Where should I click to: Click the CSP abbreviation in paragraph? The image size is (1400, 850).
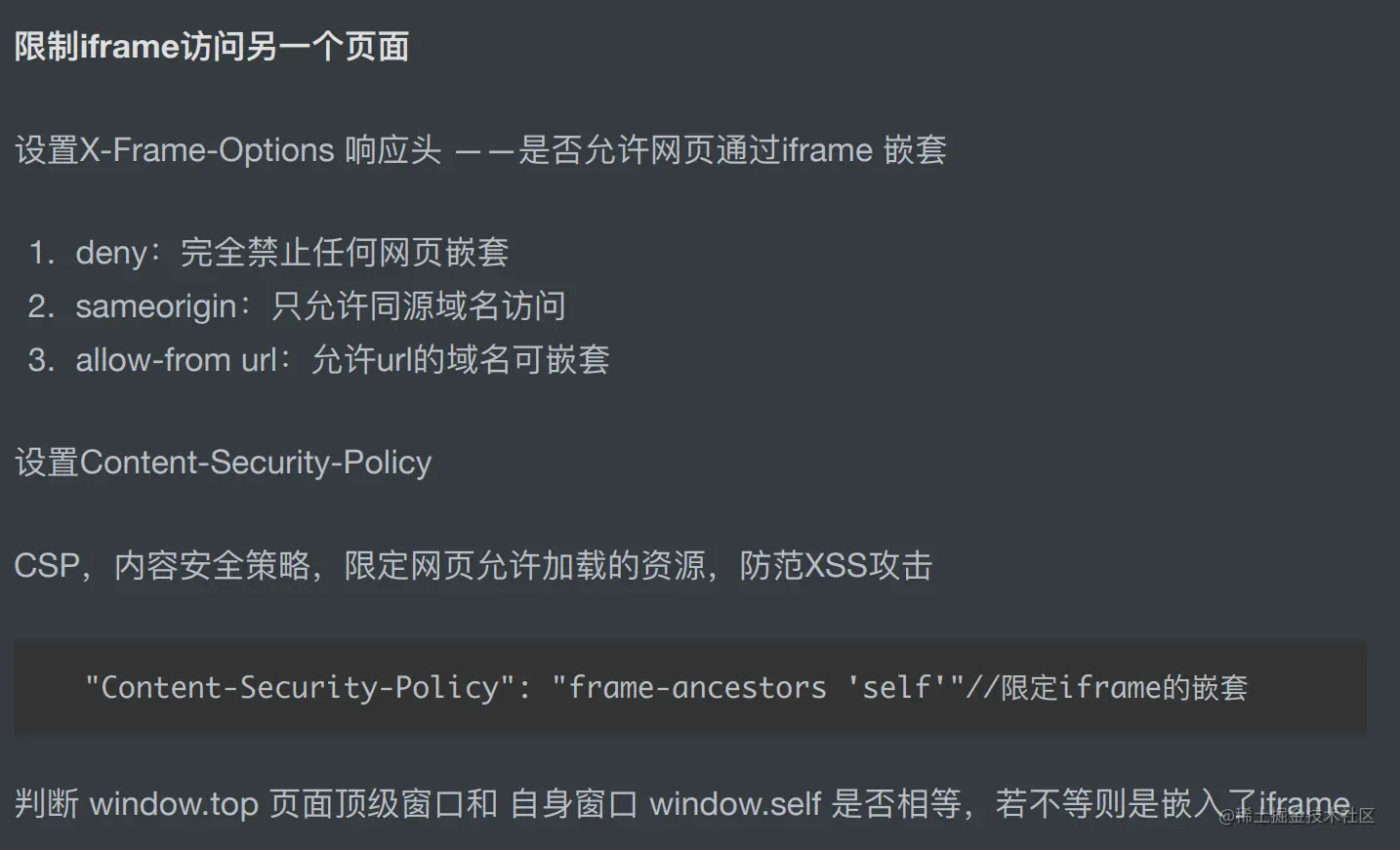pyautogui.click(x=47, y=566)
